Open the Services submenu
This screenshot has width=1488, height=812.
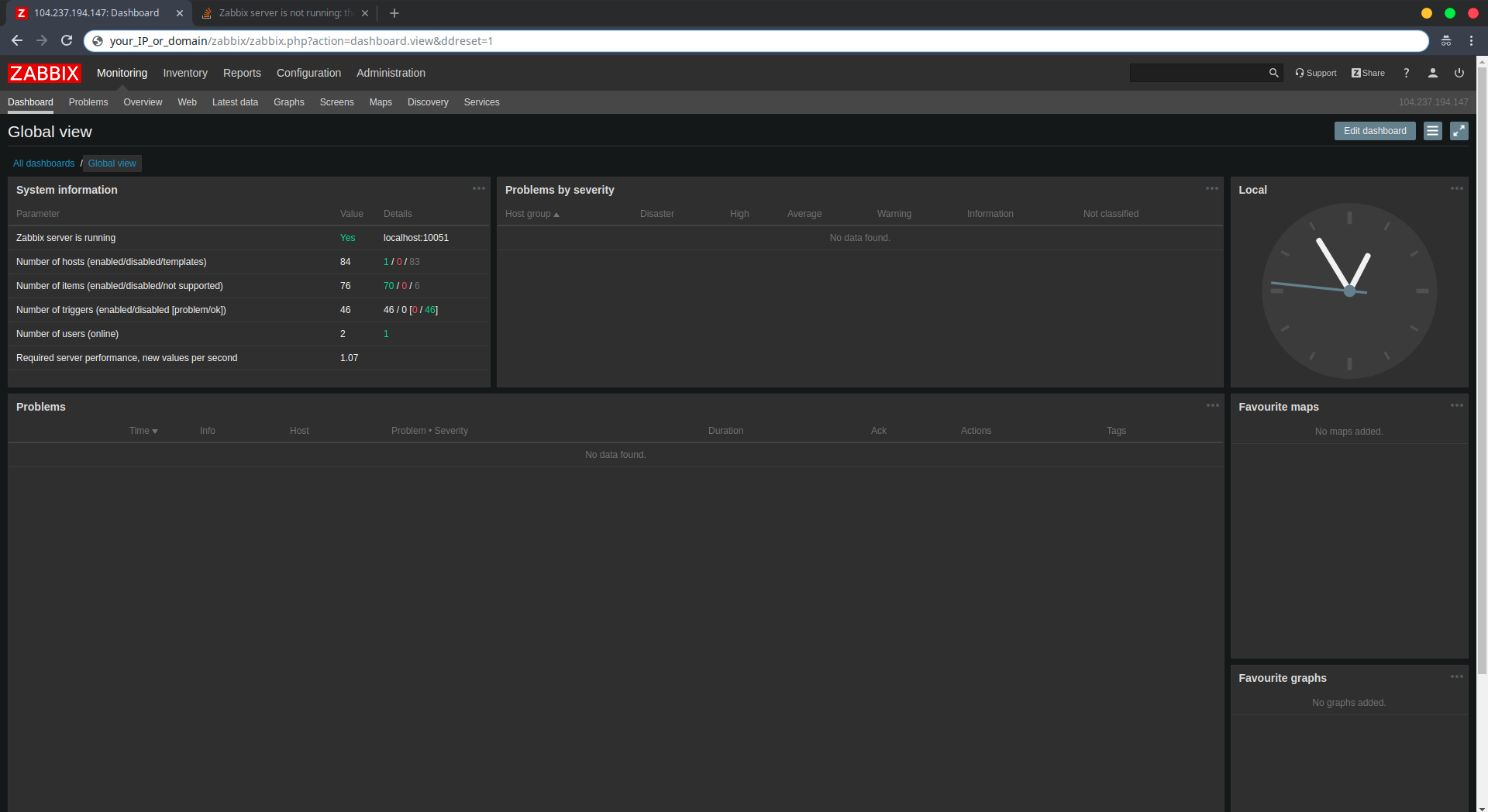(481, 102)
